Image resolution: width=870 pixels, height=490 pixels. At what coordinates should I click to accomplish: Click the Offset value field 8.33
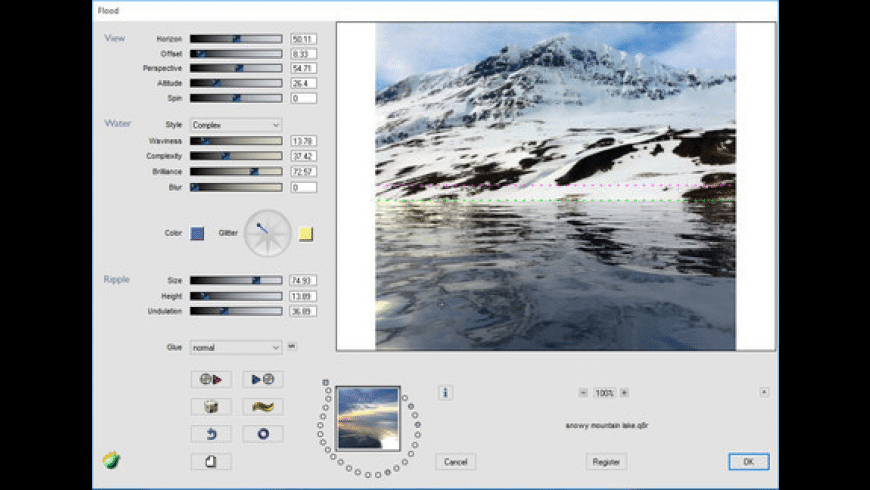point(304,54)
